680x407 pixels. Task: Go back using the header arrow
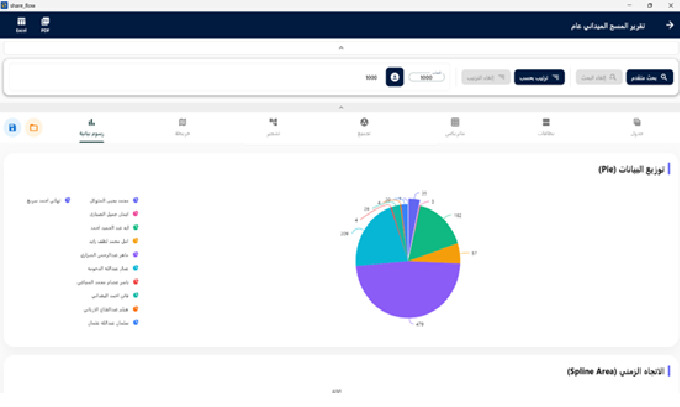point(669,25)
